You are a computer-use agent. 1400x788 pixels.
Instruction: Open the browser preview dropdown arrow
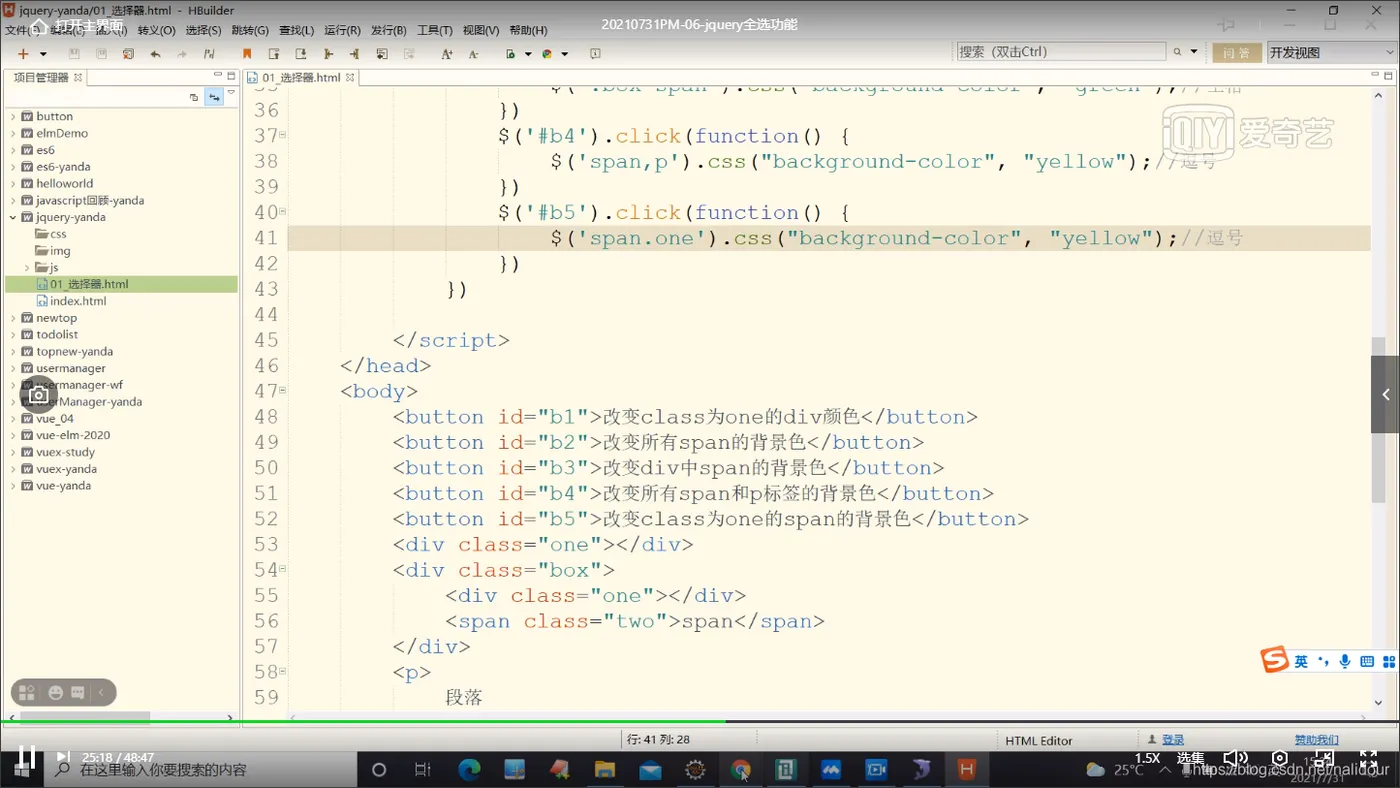pos(565,54)
